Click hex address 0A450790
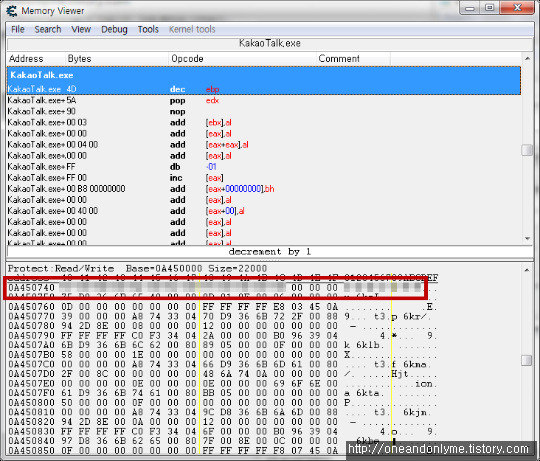This screenshot has width=540, height=461. [x=31, y=335]
